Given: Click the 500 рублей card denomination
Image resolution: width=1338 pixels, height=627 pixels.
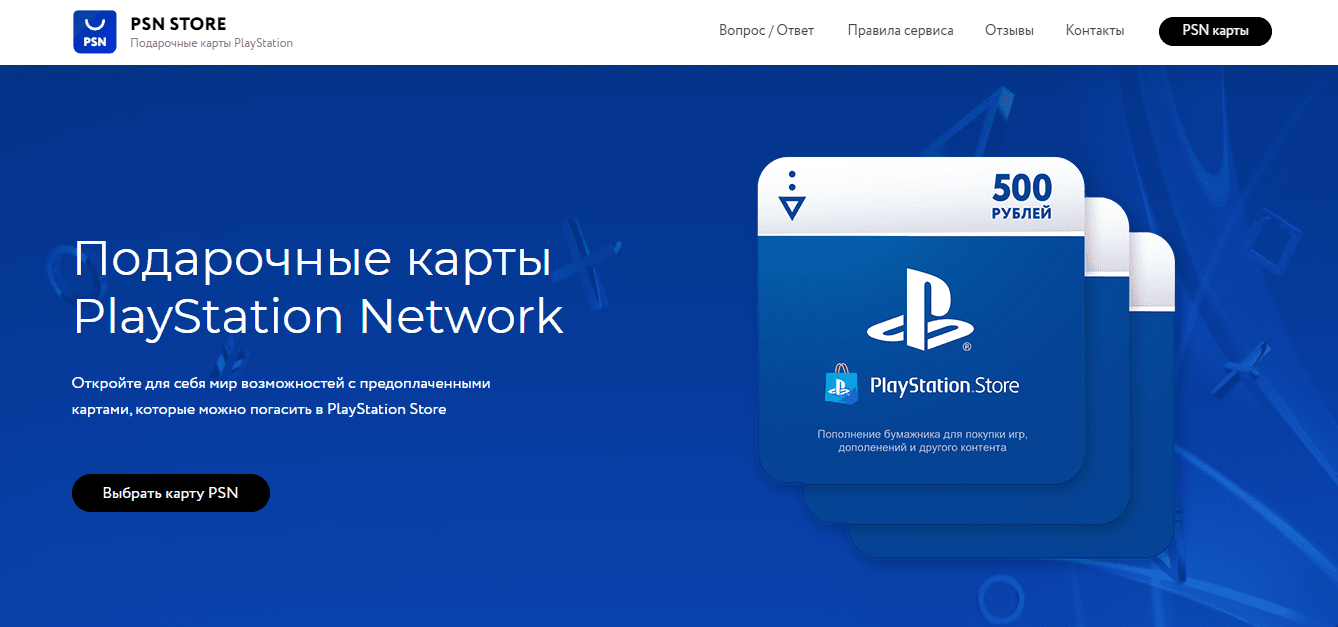Looking at the screenshot, I should (x=1021, y=196).
